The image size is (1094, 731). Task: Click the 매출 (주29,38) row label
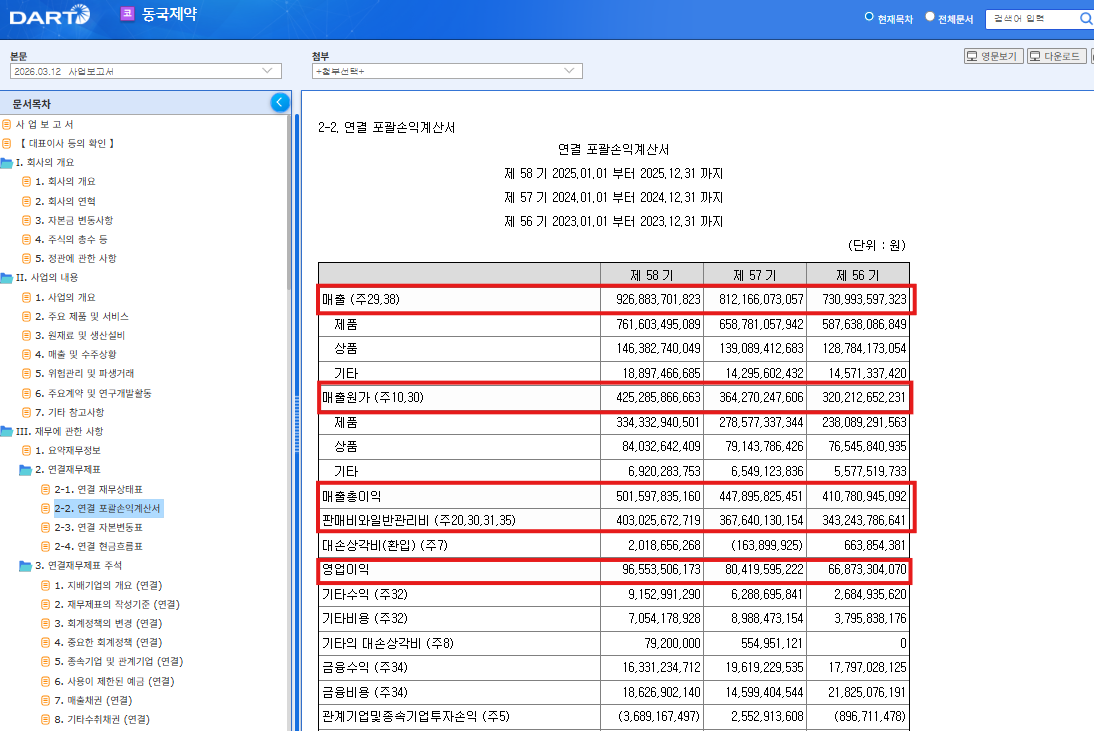tap(361, 300)
